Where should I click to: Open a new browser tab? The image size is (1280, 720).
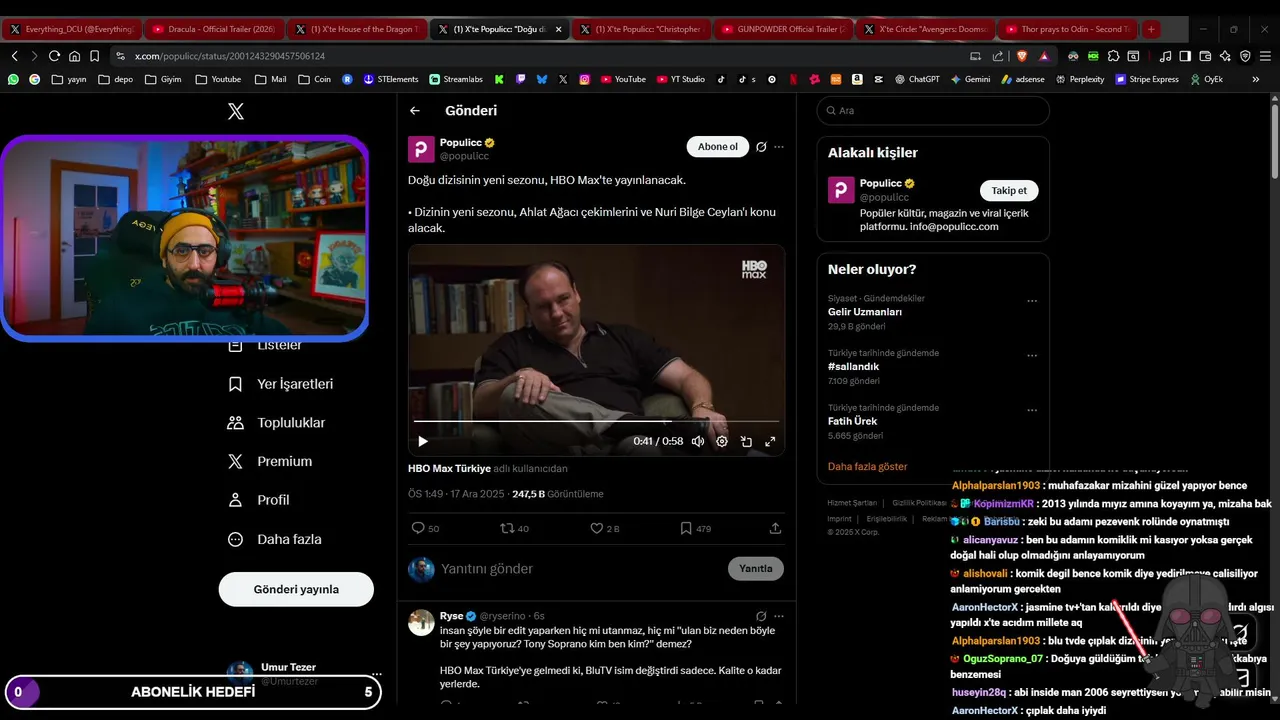[1151, 29]
